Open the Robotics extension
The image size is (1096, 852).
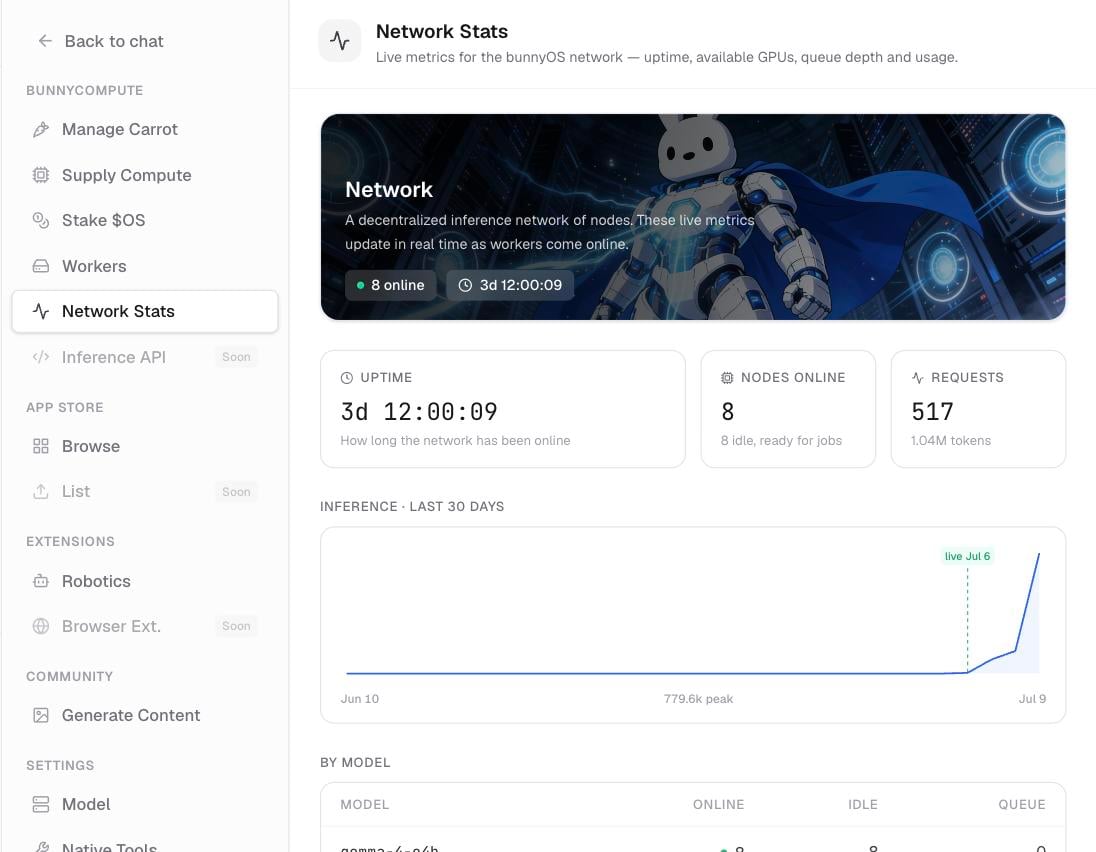coord(145,581)
